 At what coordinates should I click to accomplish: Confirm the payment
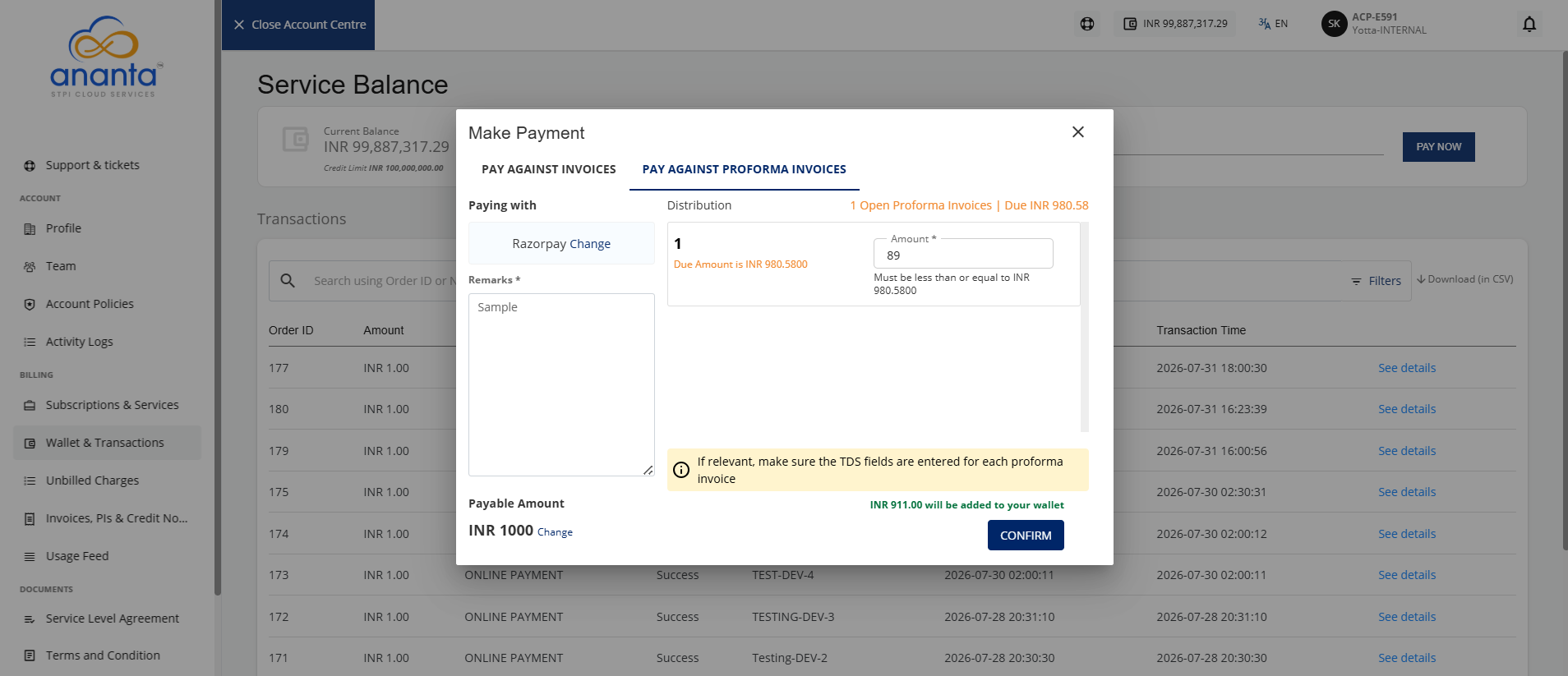[x=1026, y=535]
